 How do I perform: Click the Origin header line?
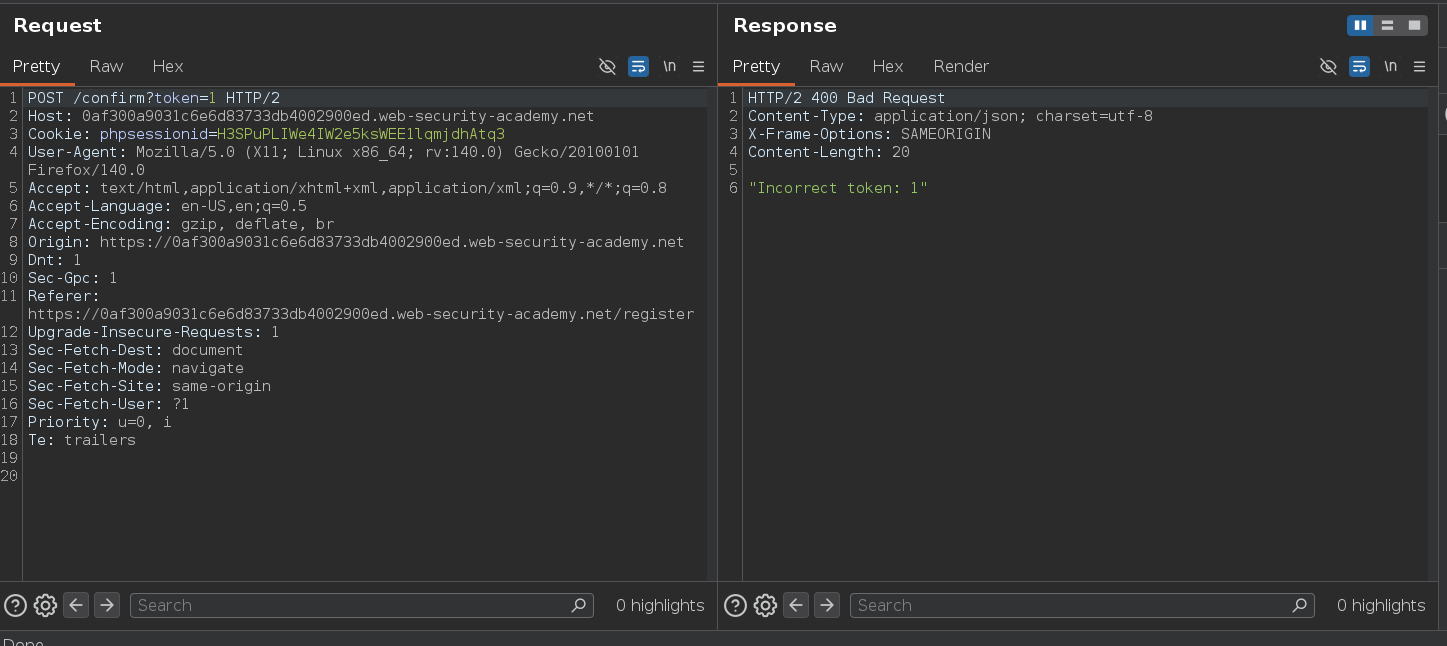coord(356,242)
